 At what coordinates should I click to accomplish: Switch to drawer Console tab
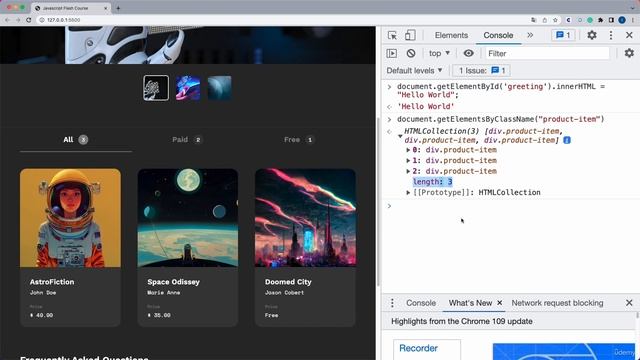(421, 303)
